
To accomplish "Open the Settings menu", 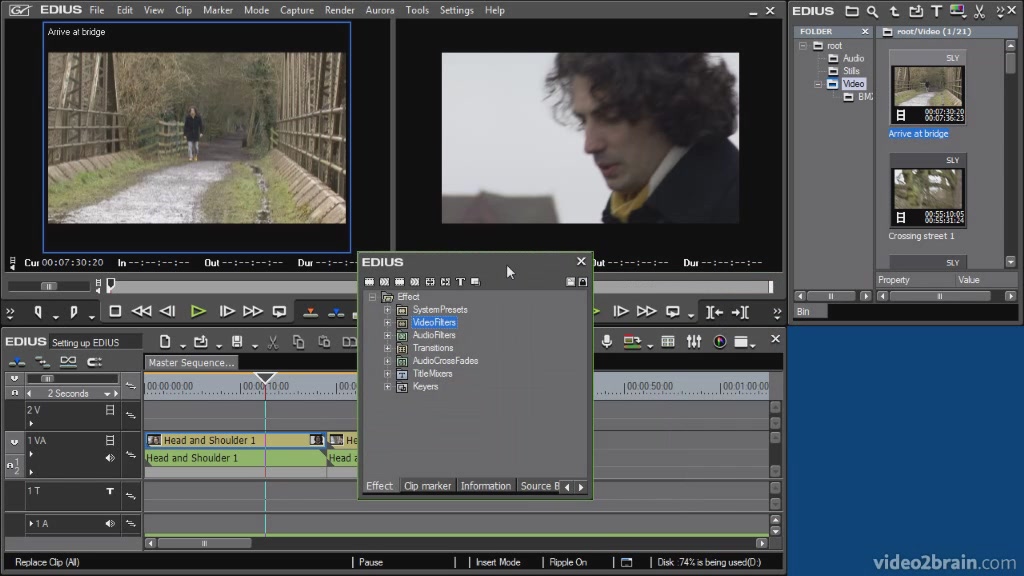I will (456, 10).
